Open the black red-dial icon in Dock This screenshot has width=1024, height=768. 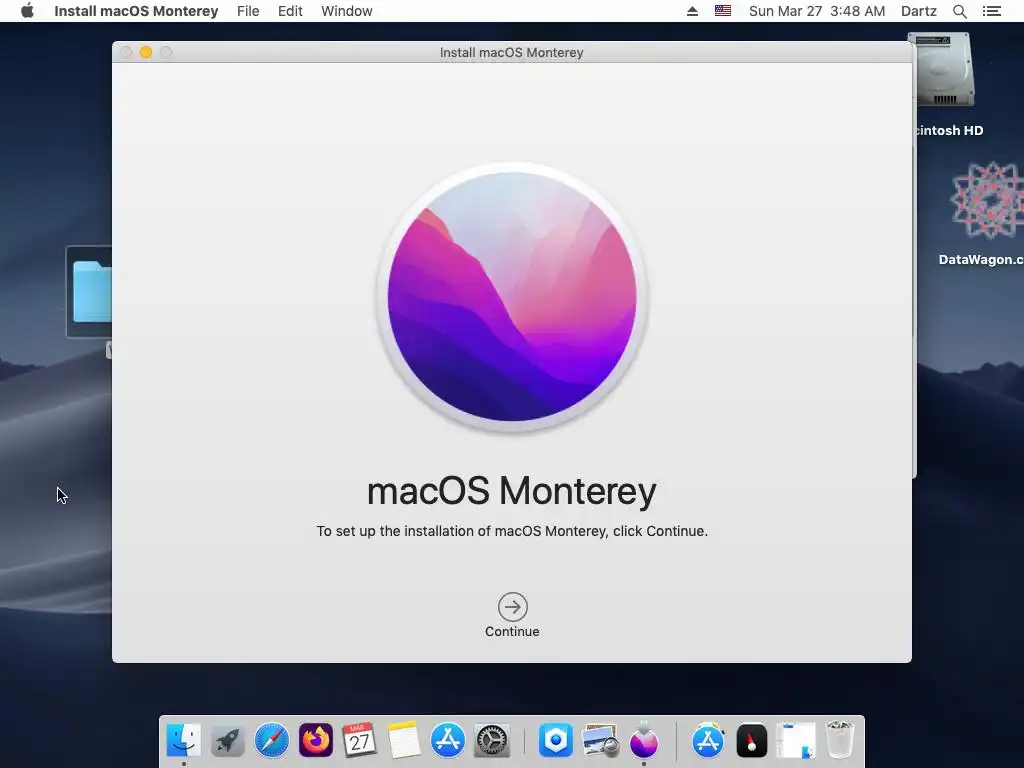point(752,741)
